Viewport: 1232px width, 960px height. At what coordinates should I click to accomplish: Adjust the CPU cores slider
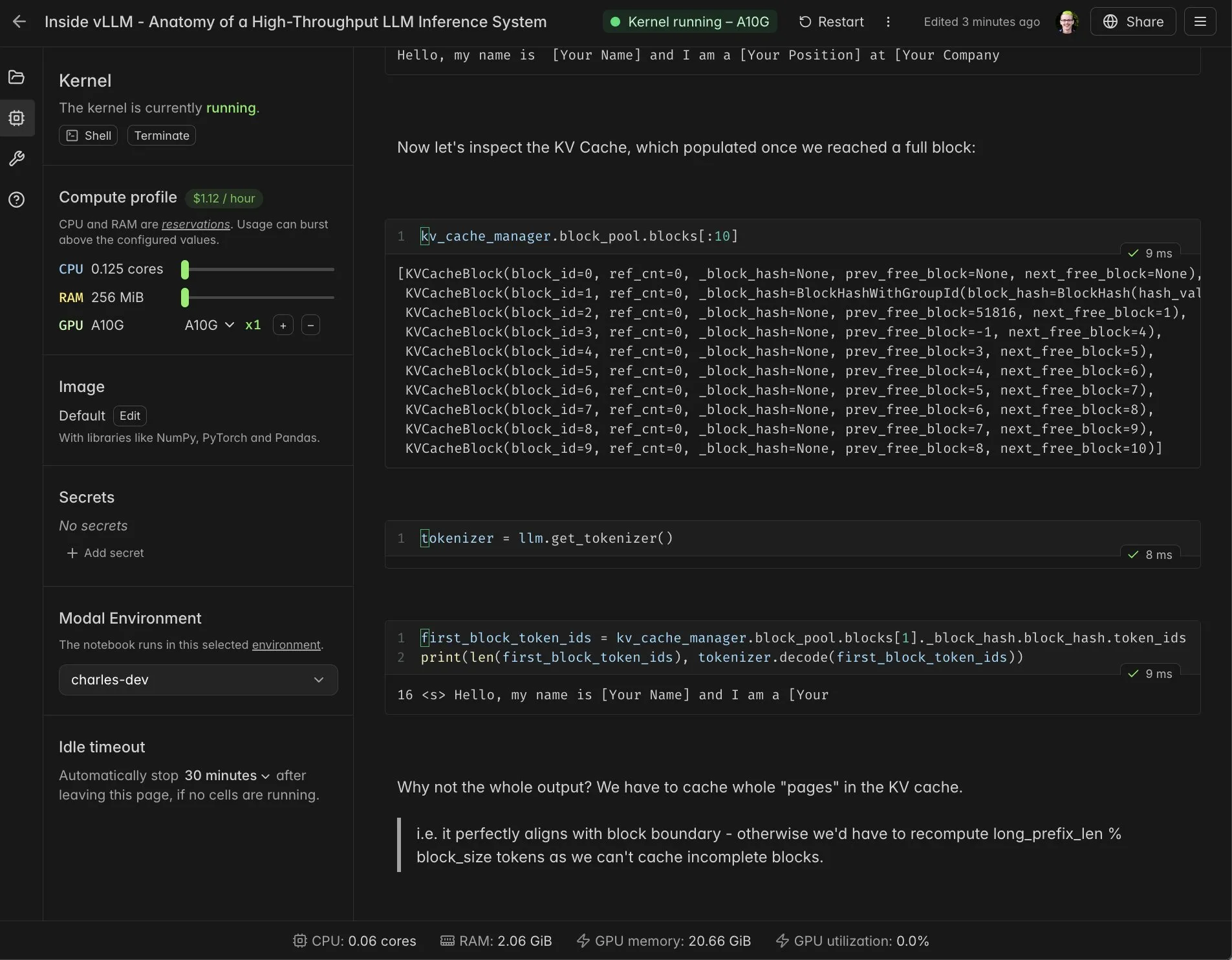[x=259, y=269]
